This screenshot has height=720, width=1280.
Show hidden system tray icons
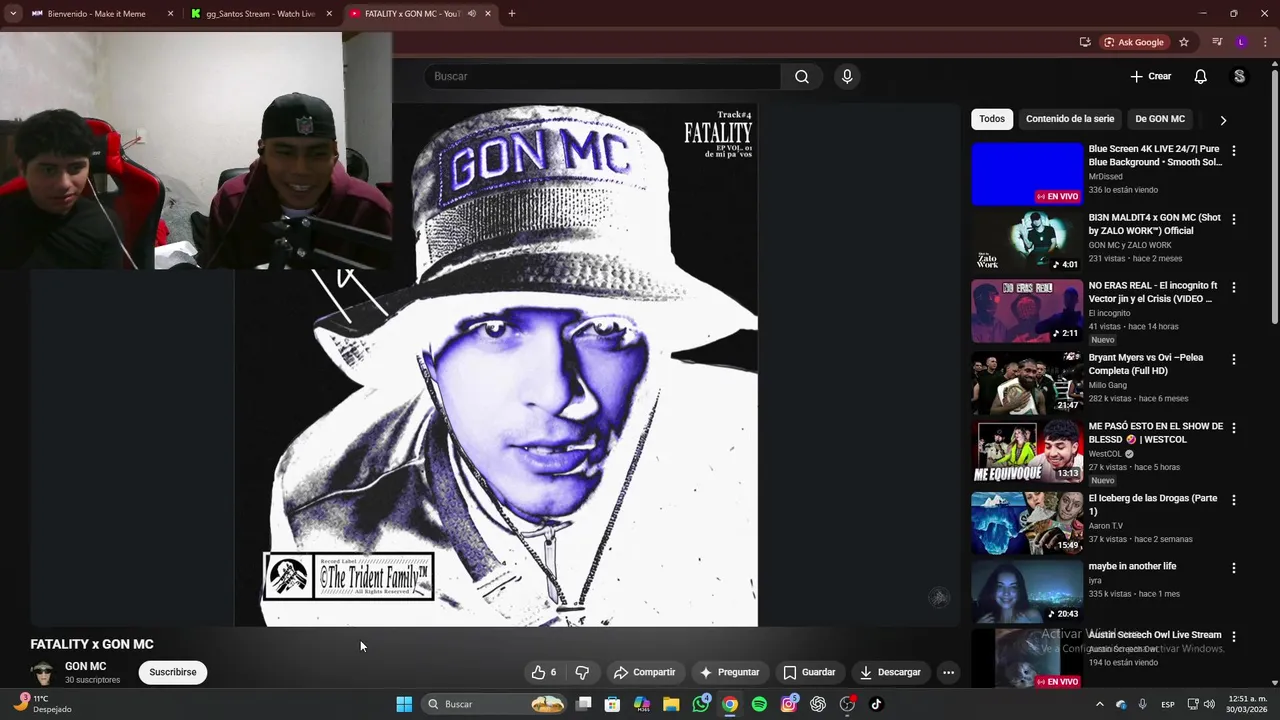pyautogui.click(x=1099, y=704)
